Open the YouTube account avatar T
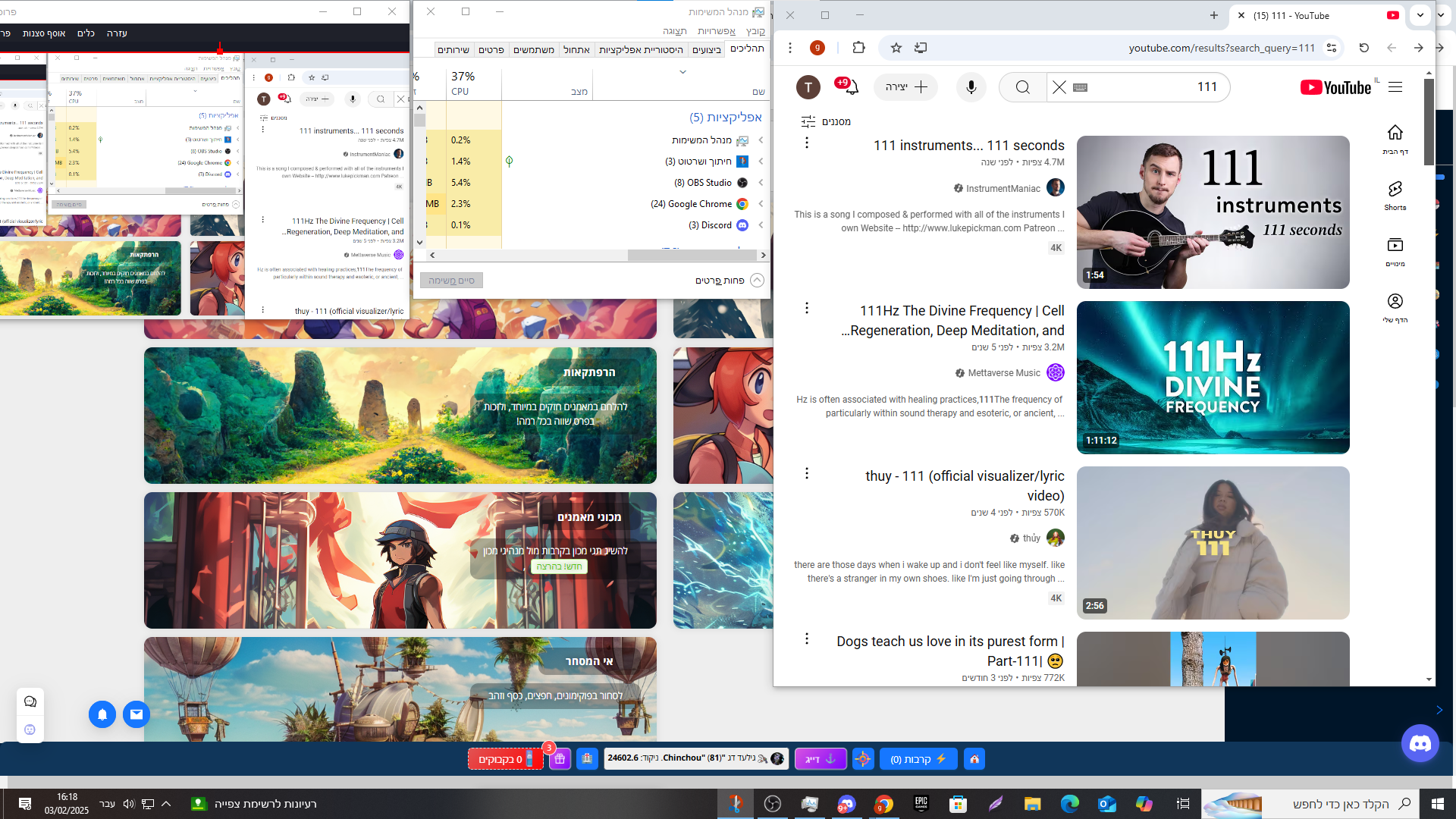The height and width of the screenshot is (819, 1456). (808, 87)
